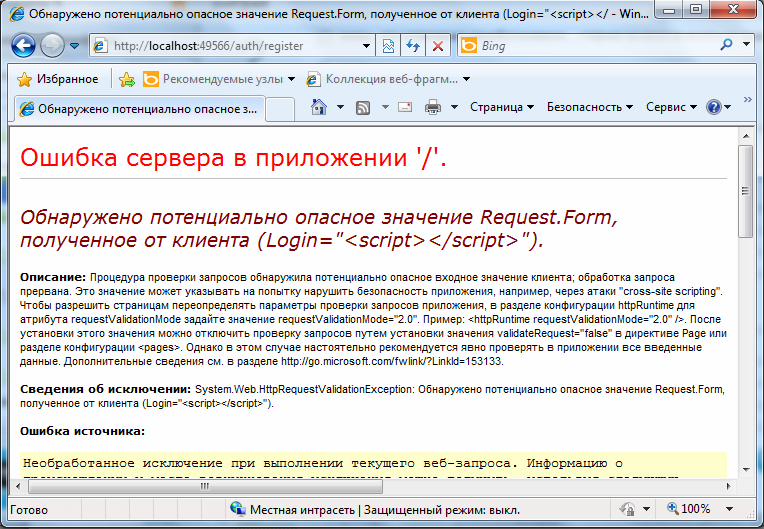
Task: Click the Compatibility View icon
Action: tap(388, 46)
